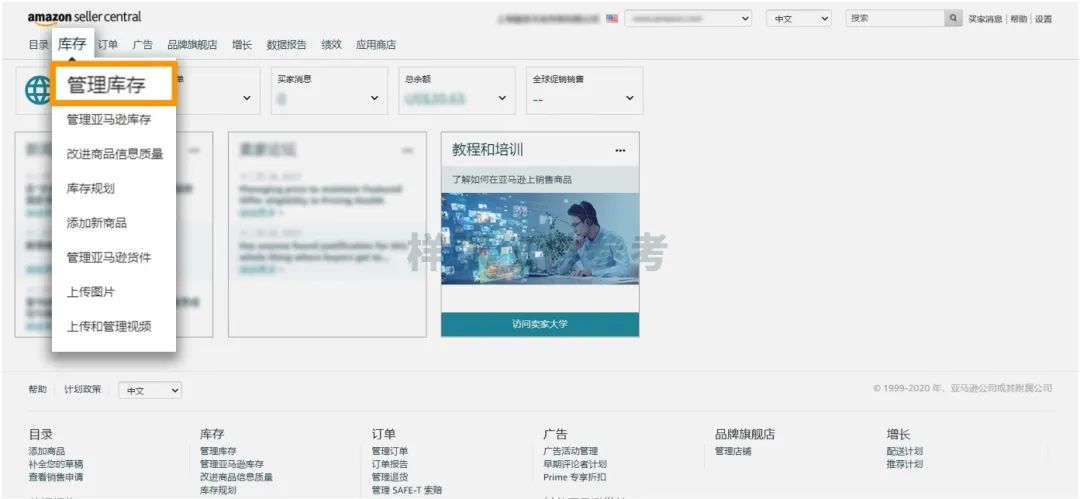Open the 绩效 navigation menu
Screen dimensions: 1080x499
point(331,45)
